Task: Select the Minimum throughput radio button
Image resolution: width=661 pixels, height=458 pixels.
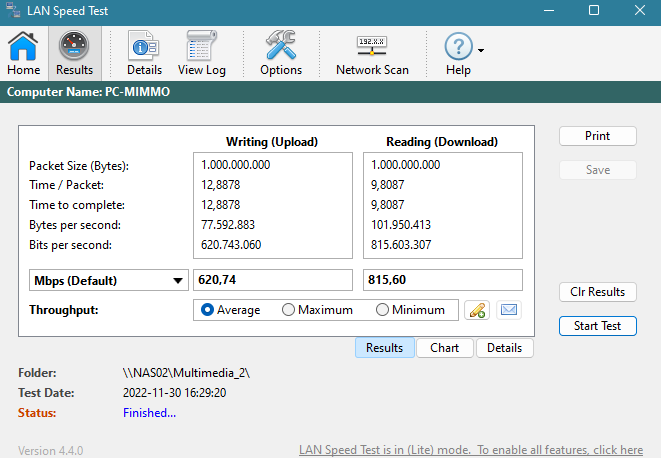Action: [382, 310]
